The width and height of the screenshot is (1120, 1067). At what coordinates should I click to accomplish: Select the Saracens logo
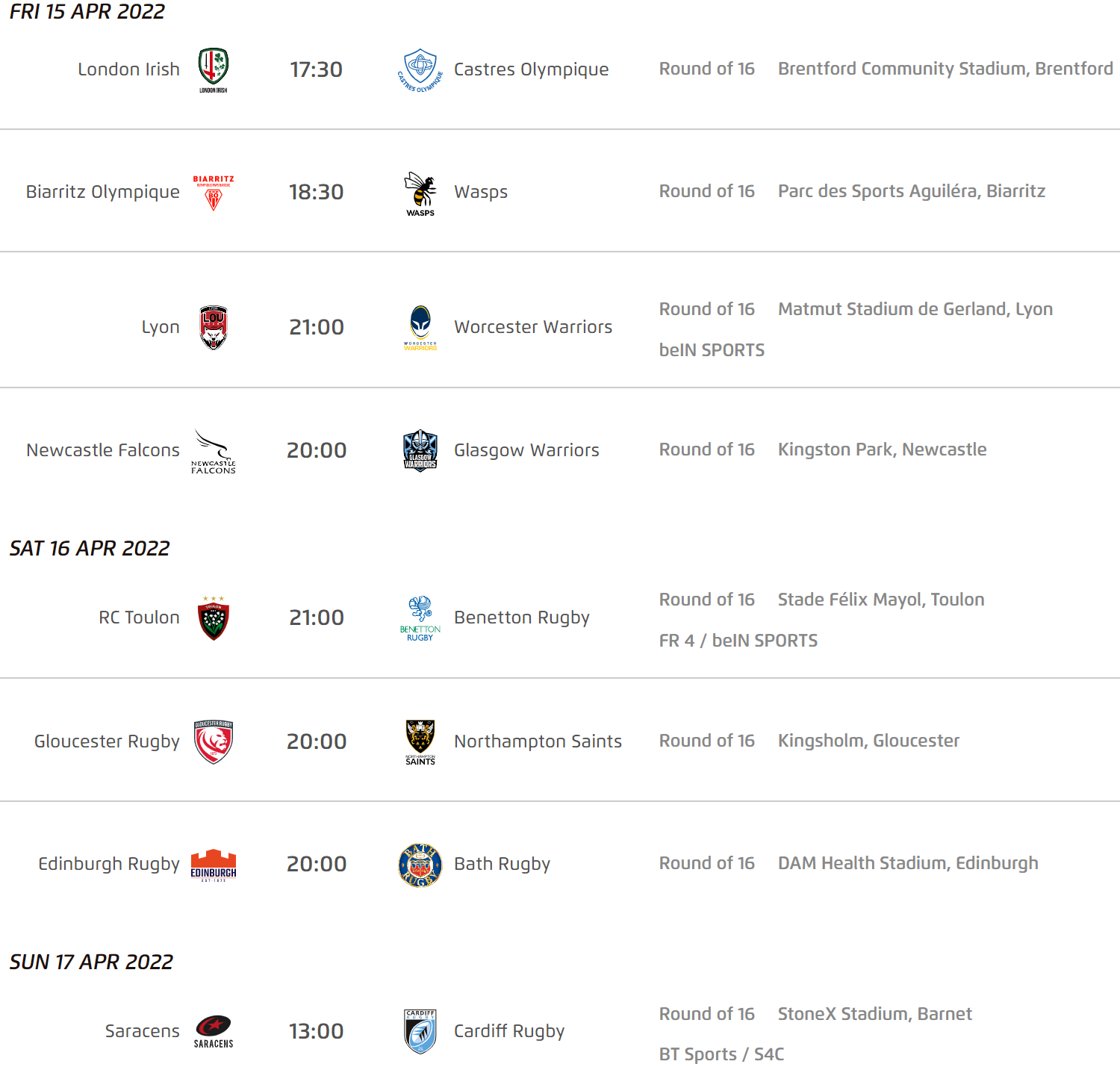click(x=214, y=1031)
